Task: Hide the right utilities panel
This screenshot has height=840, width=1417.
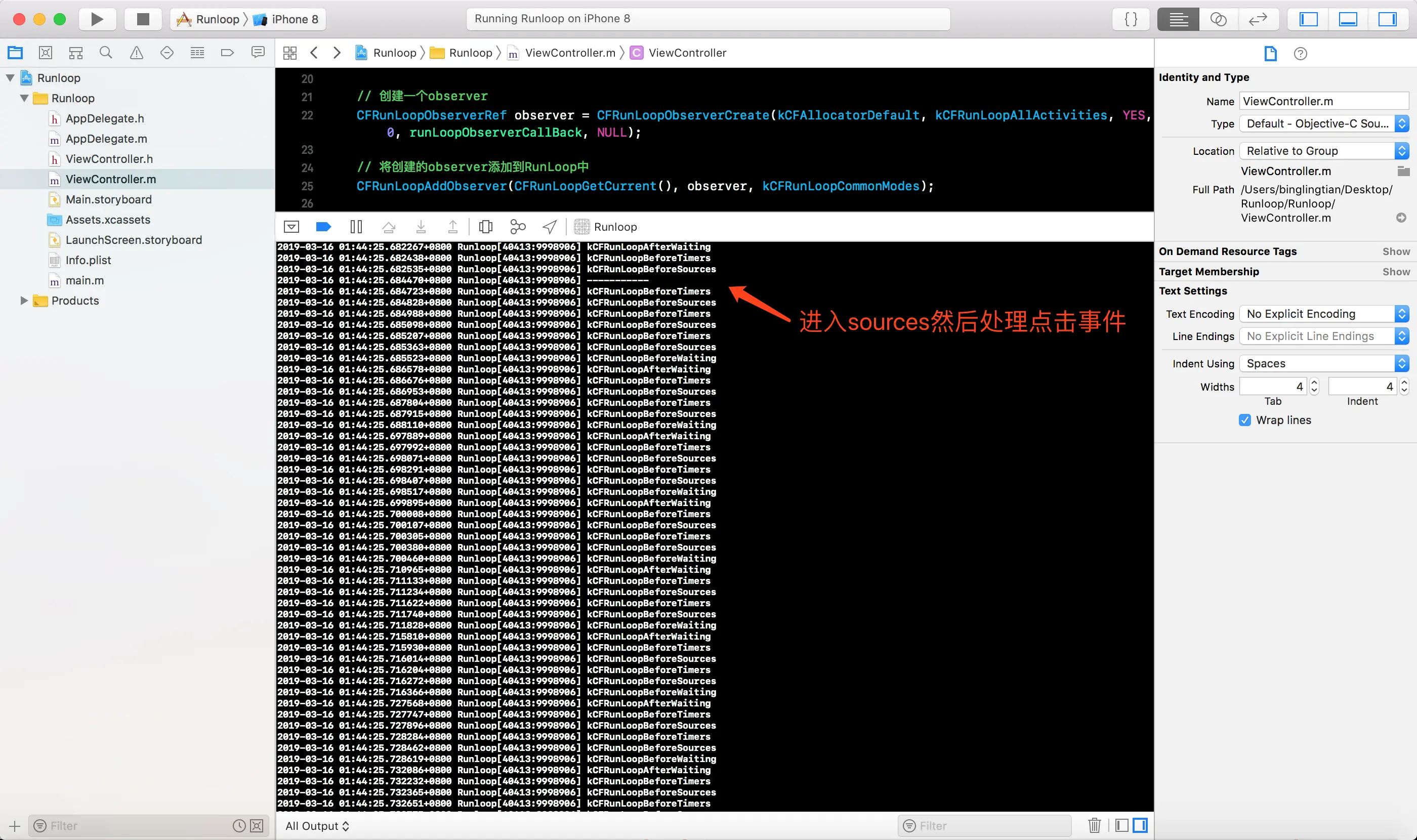Action: coord(1387,19)
